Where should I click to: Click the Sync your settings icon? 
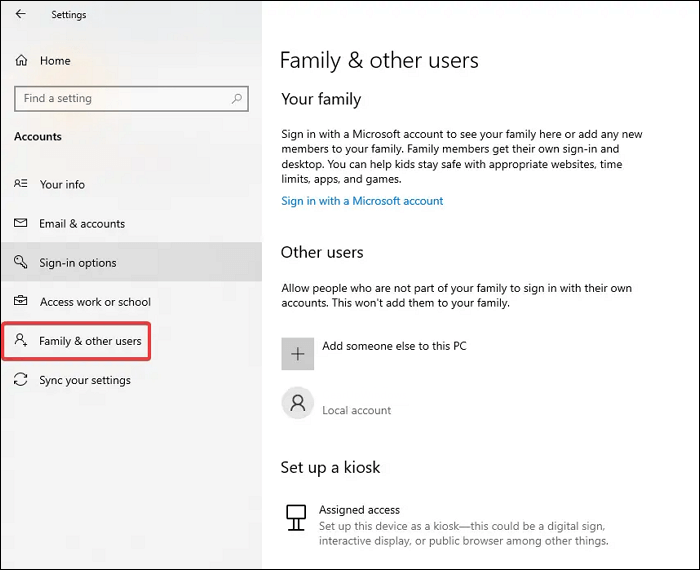point(21,380)
